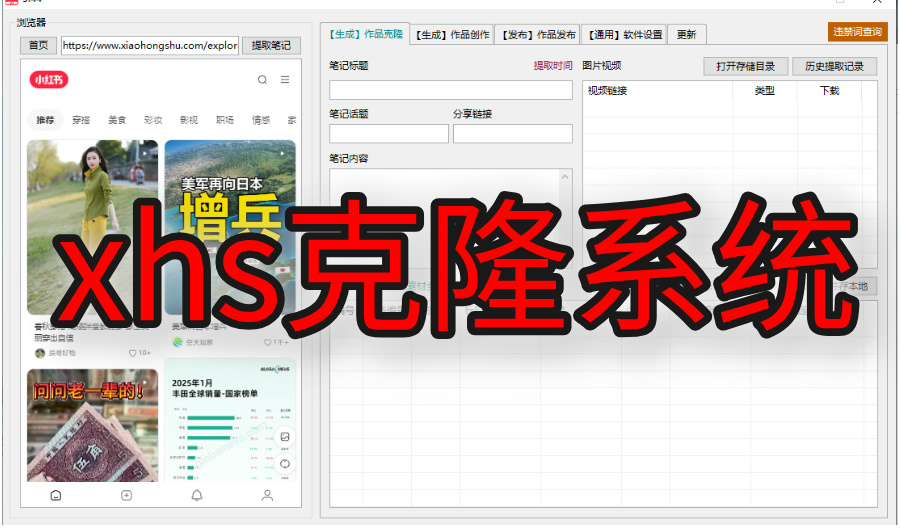Open the hamburger menu in Xiaohongshu page
900x531 pixels.
(285, 80)
